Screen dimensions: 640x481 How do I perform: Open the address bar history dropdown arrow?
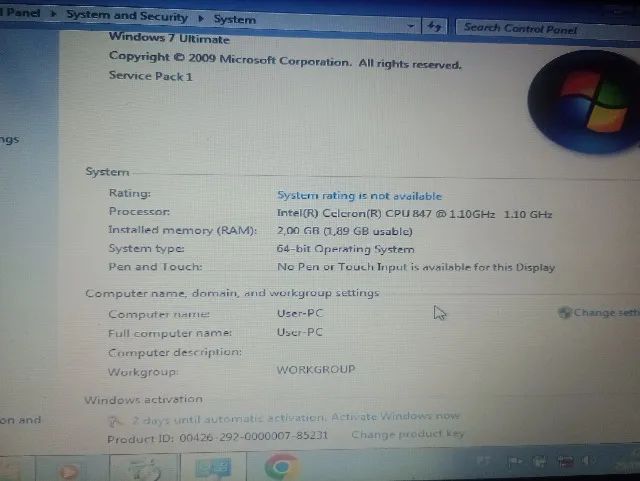point(411,26)
